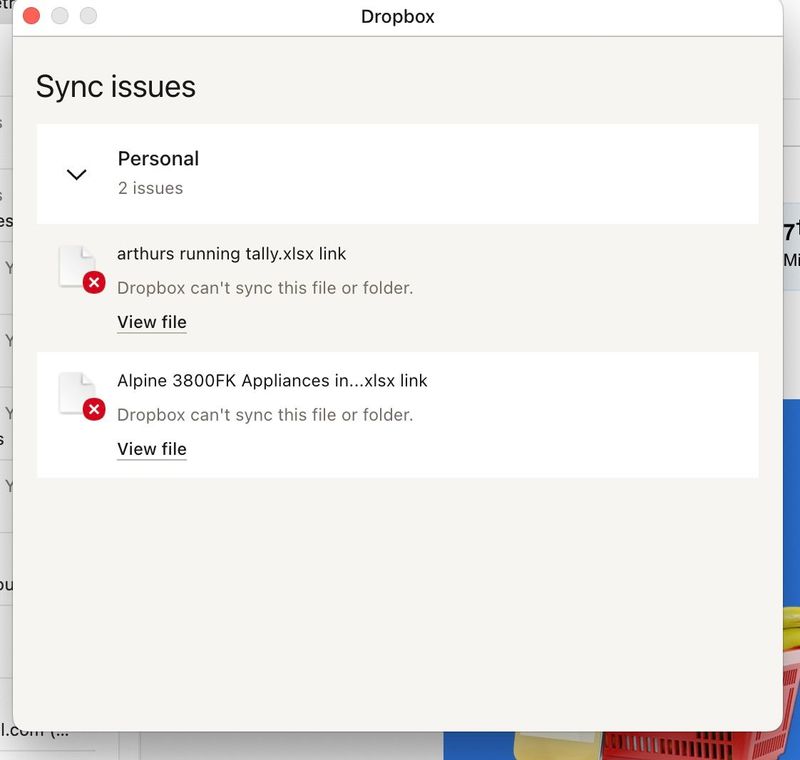The height and width of the screenshot is (760, 800).
Task: Click the 2 issues label under Personal
Action: [x=151, y=187]
